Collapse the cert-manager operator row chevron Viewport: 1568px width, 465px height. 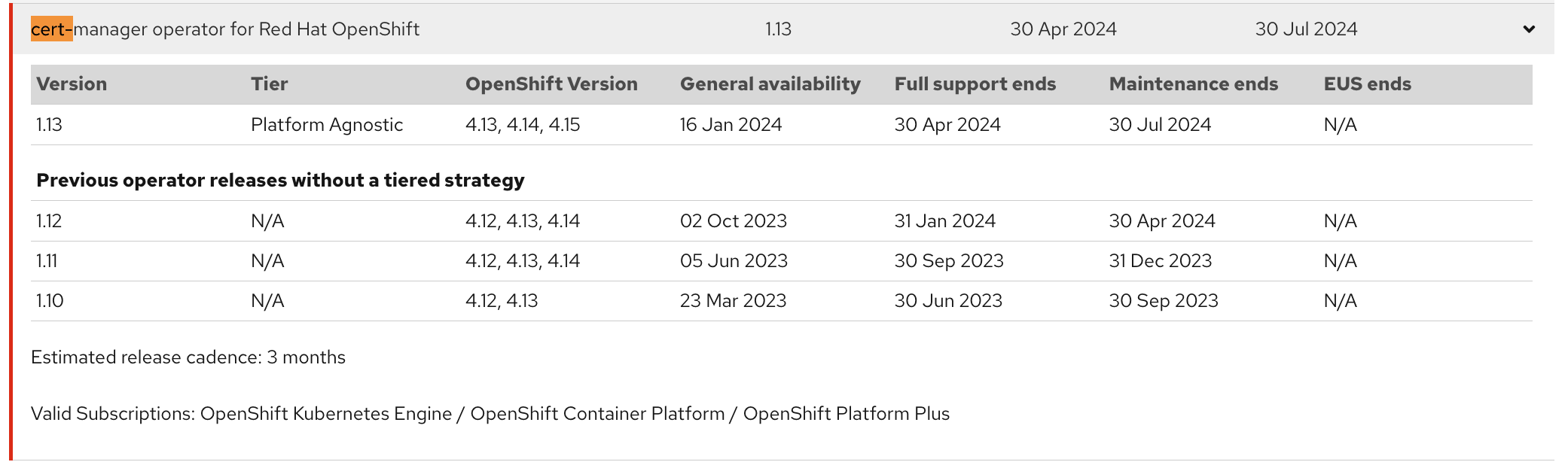1528,29
